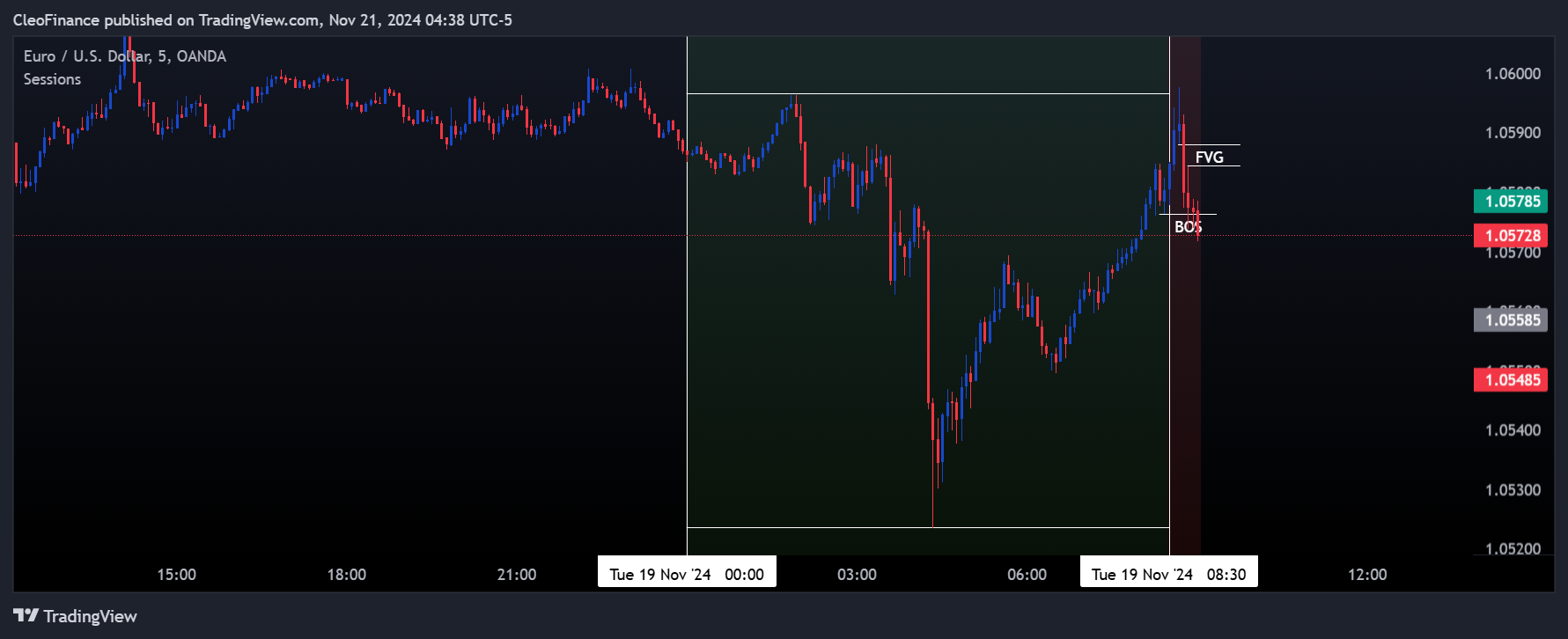The image size is (1568, 639).
Task: Click the 18:00 time axis label
Action: [x=346, y=575]
